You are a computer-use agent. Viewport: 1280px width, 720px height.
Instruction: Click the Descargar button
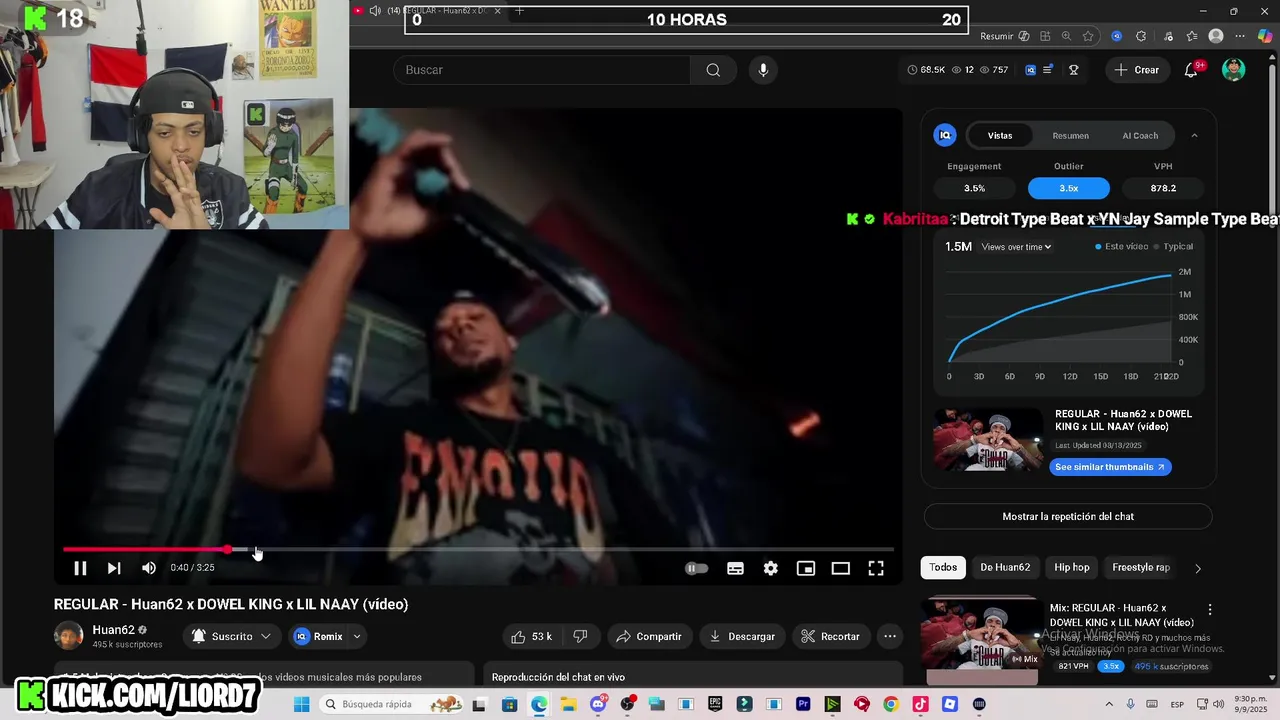click(x=742, y=636)
